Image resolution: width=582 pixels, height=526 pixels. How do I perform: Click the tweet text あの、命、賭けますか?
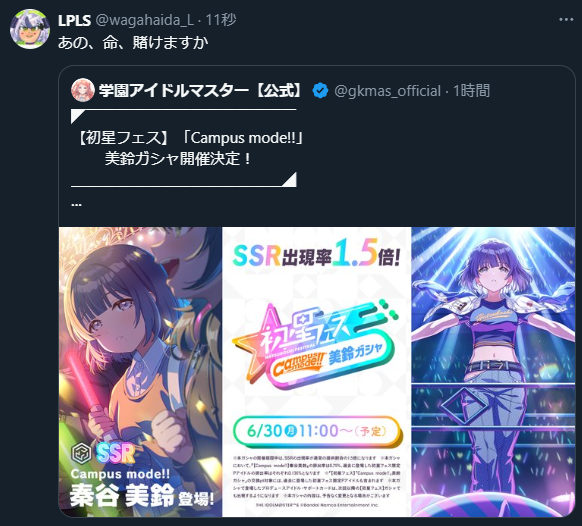(x=133, y=43)
